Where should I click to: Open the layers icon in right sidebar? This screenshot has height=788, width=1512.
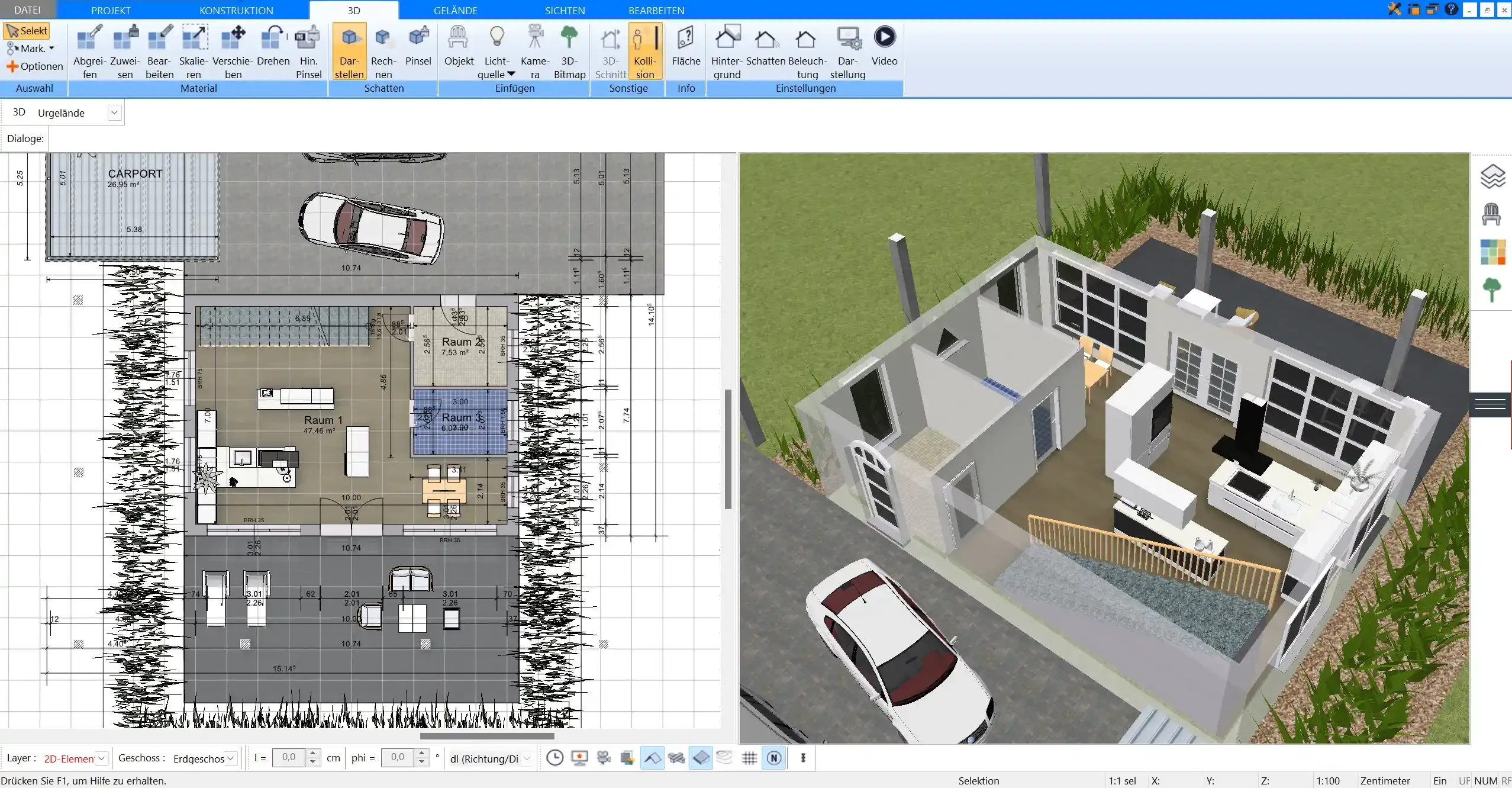[x=1492, y=176]
